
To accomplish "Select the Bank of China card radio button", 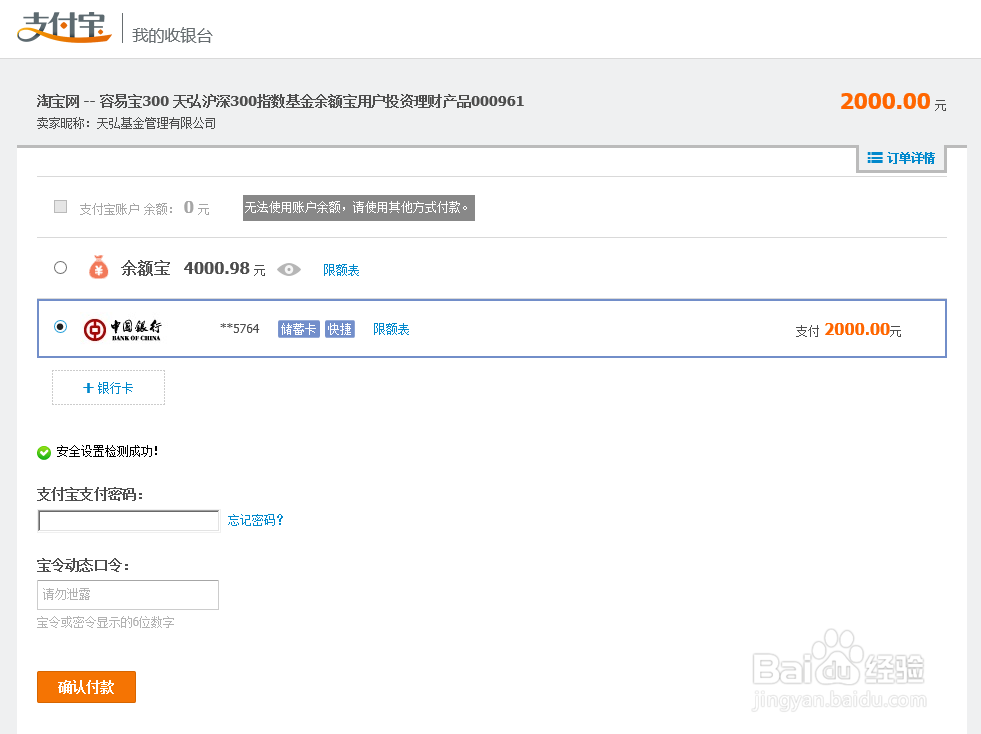I will pos(61,327).
